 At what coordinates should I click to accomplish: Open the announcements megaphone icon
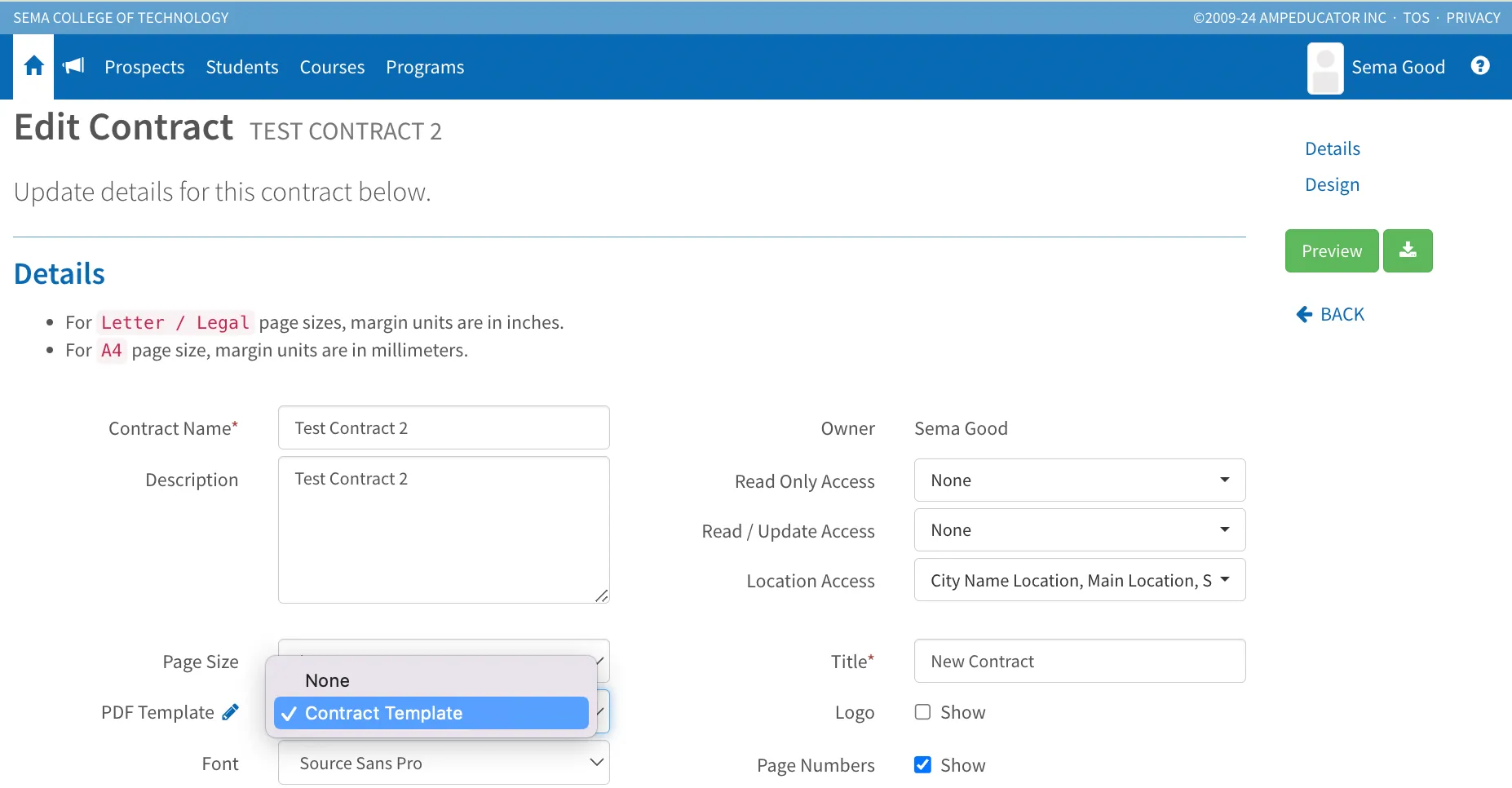tap(73, 66)
